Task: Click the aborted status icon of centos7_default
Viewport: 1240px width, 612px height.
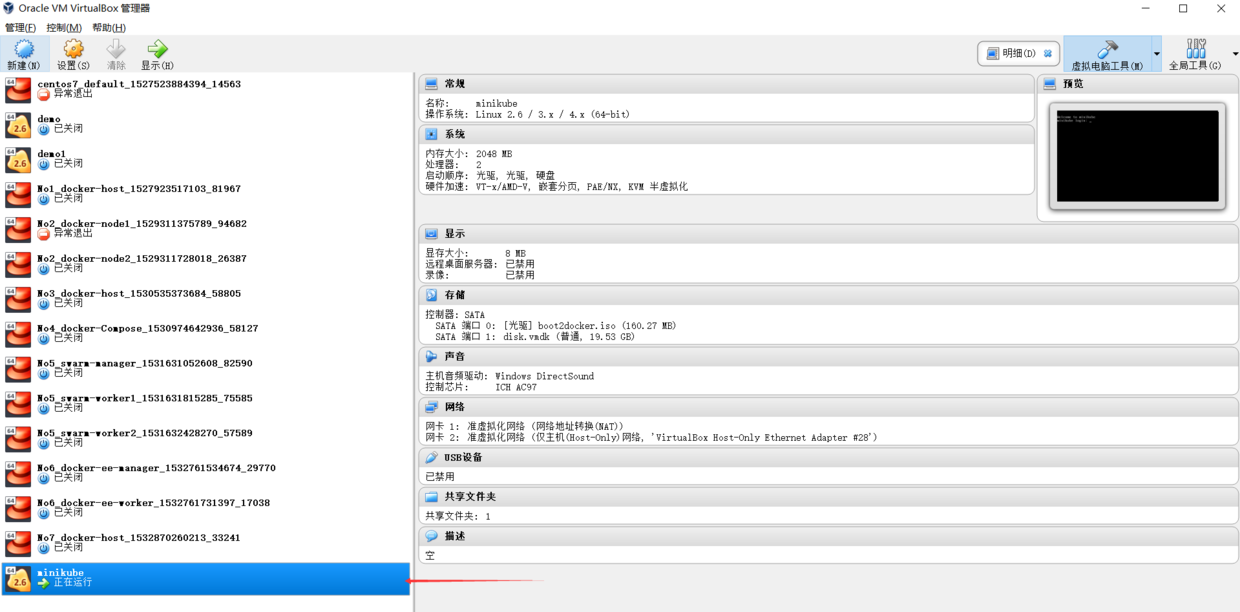Action: [x=44, y=94]
